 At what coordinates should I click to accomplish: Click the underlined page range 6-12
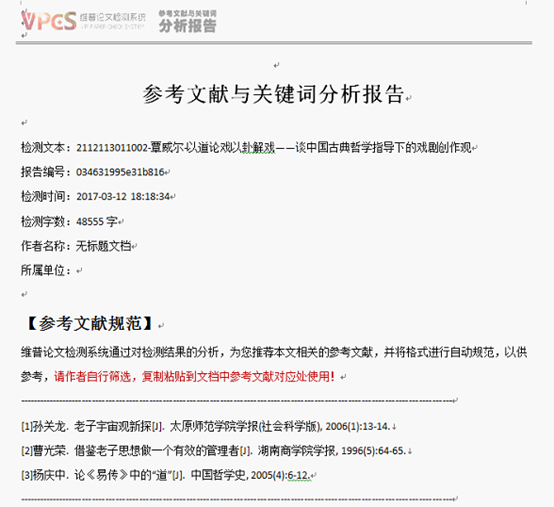tap(299, 476)
